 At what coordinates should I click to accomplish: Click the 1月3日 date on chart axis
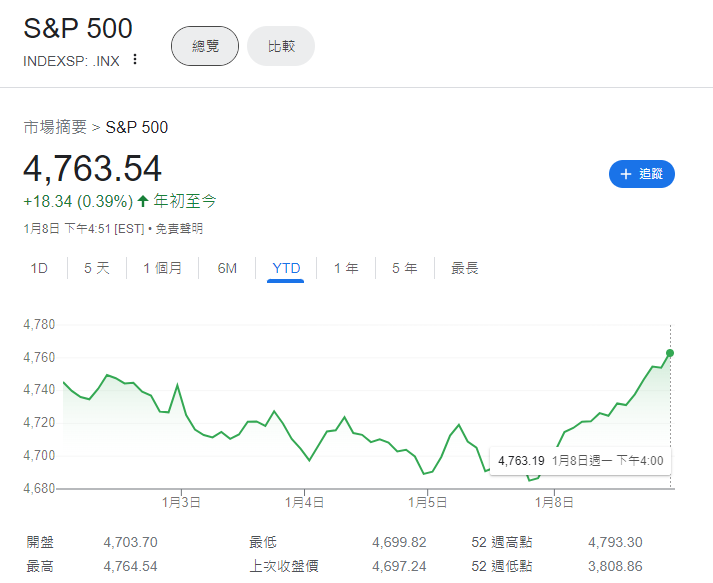pyautogui.click(x=181, y=501)
